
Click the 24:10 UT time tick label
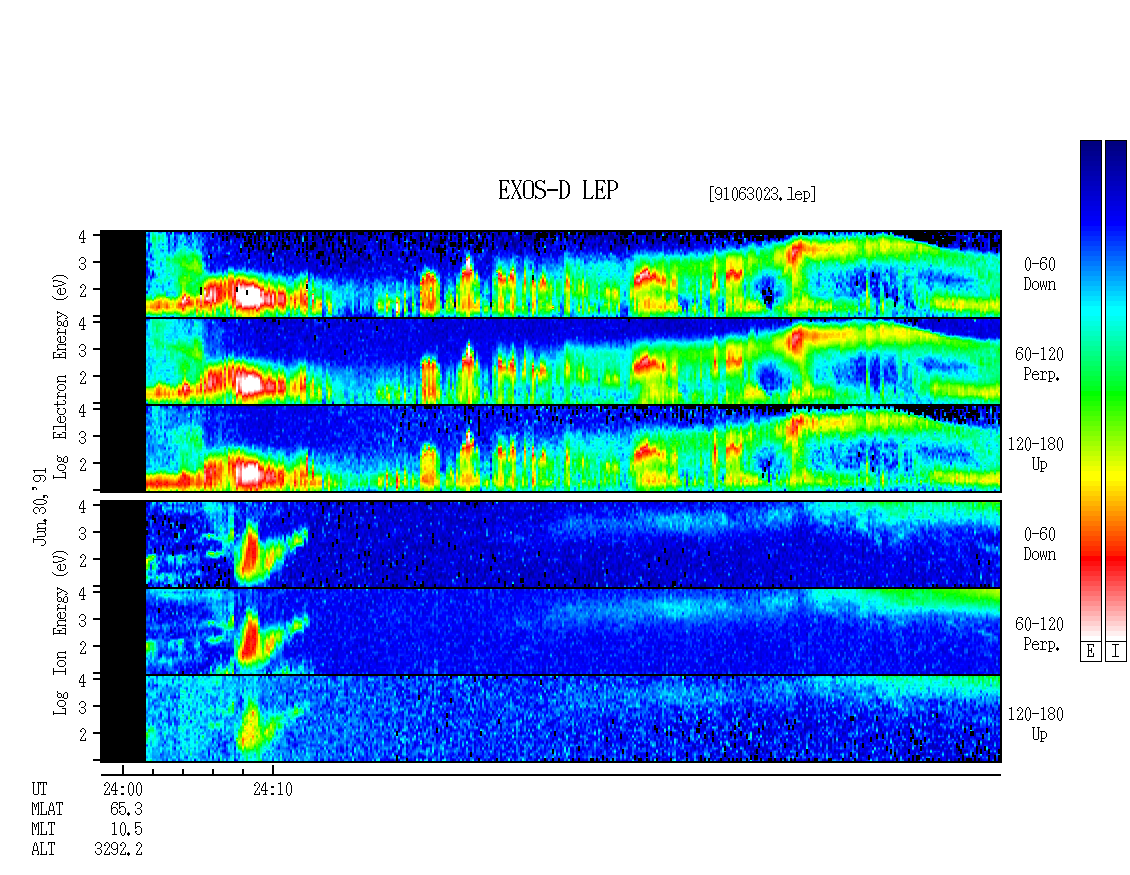[x=272, y=789]
